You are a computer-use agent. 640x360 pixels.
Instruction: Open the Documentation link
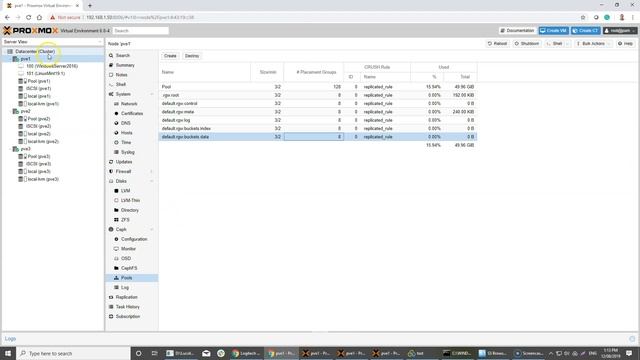click(x=518, y=31)
